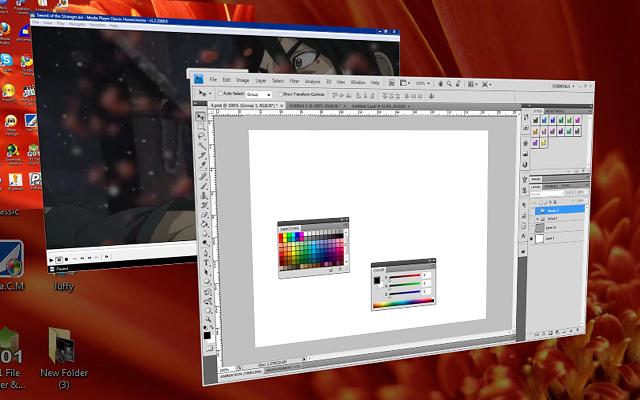
Task: Select the Crop tool in the toolbox
Action: pyautogui.click(x=202, y=155)
